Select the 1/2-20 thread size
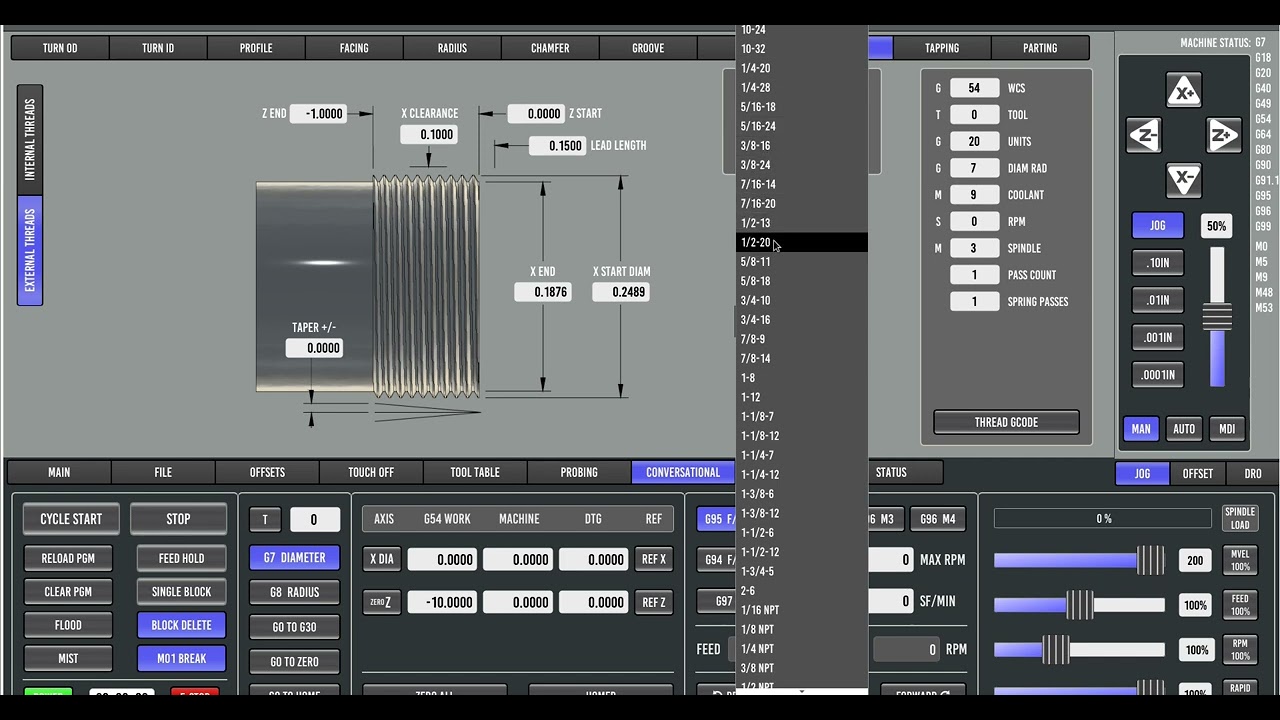The height and width of the screenshot is (720, 1280). point(802,242)
